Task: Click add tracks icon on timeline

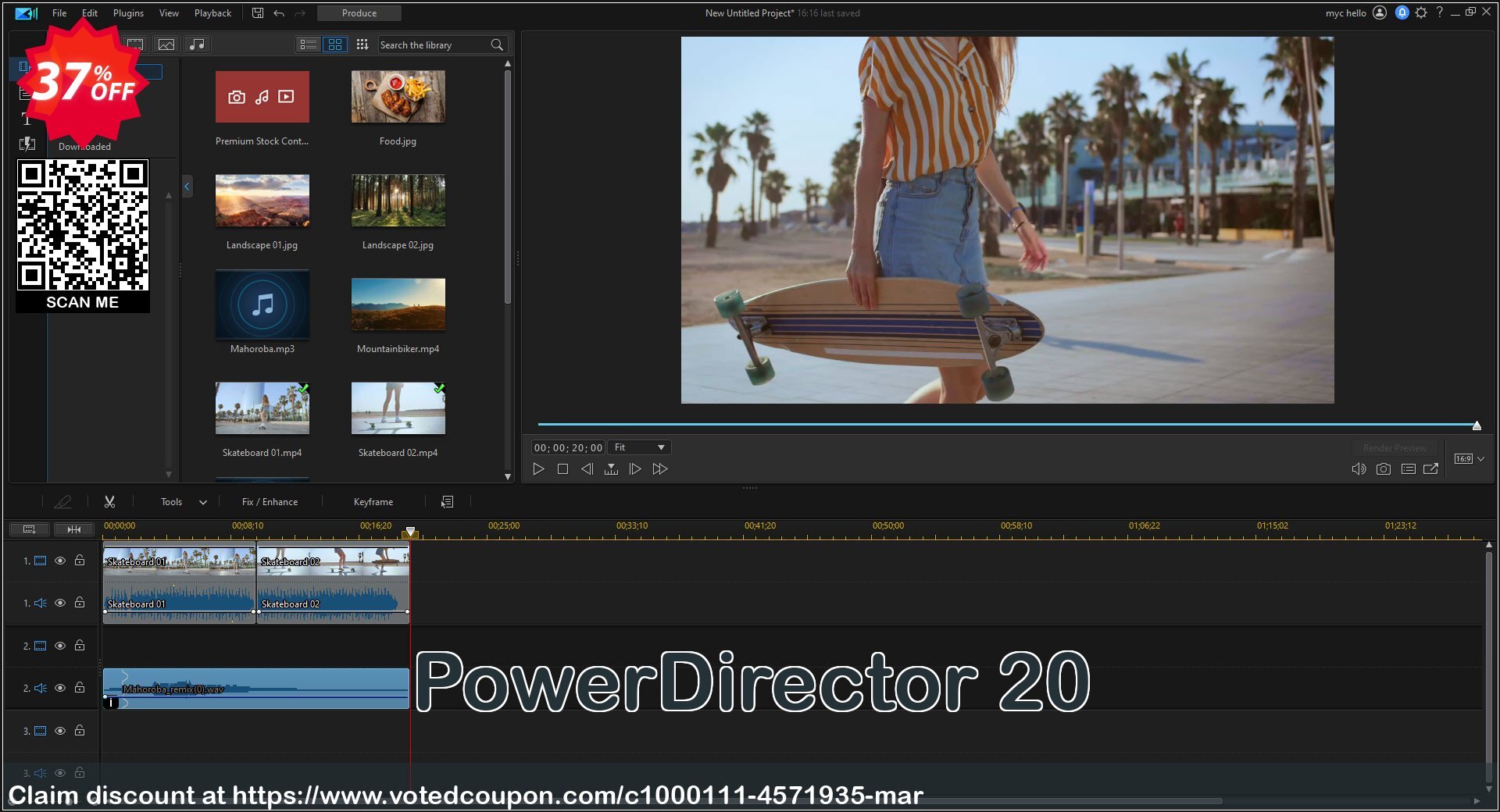Action: click(x=30, y=529)
